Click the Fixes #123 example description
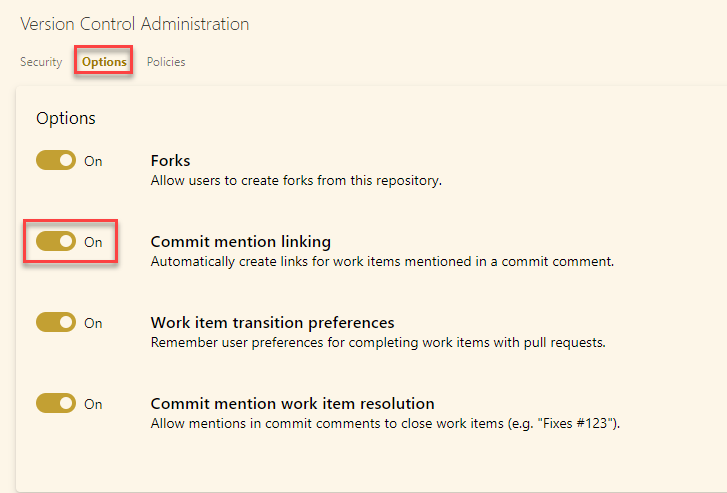 tap(385, 423)
